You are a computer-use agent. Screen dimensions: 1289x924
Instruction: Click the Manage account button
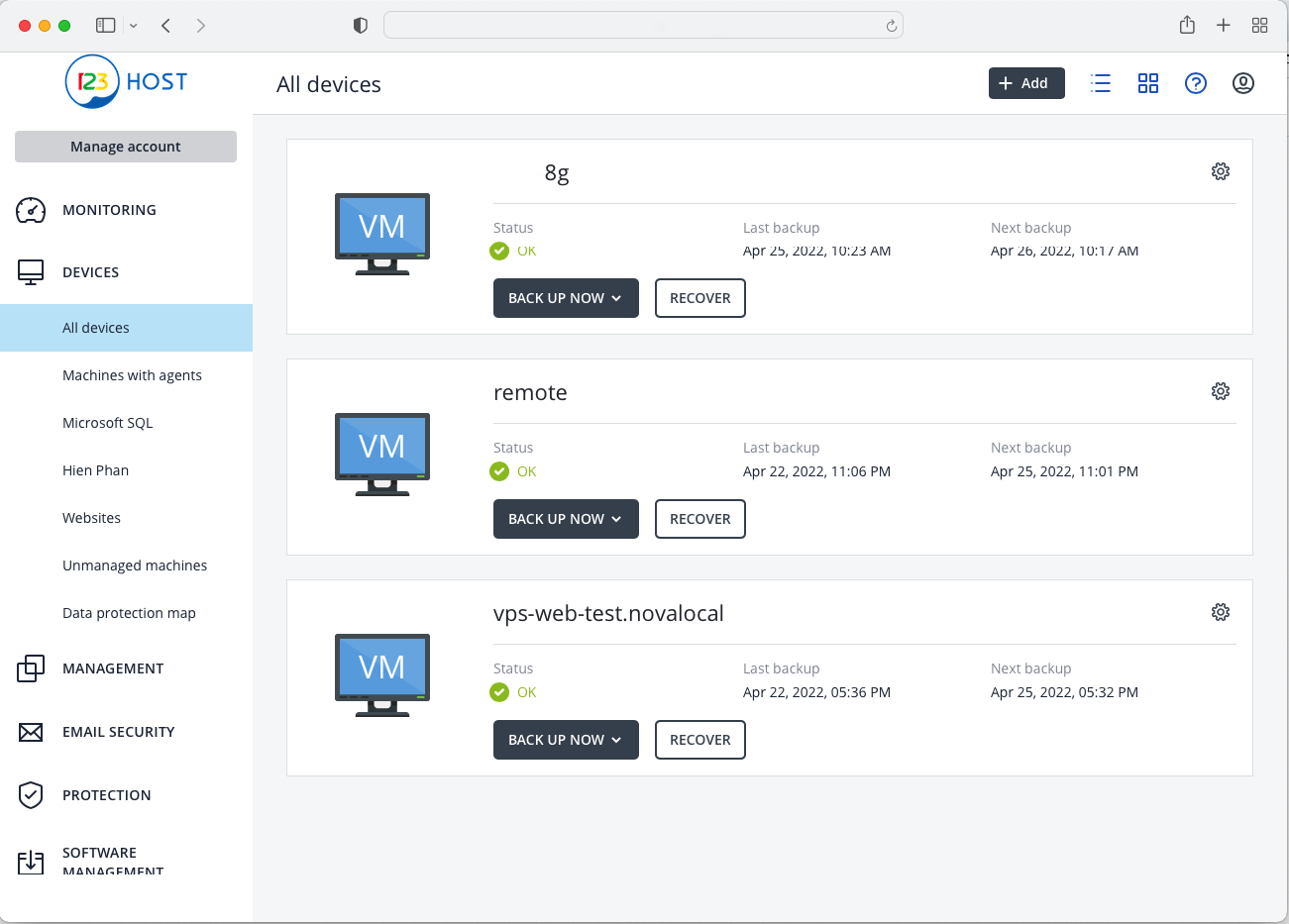click(x=126, y=147)
